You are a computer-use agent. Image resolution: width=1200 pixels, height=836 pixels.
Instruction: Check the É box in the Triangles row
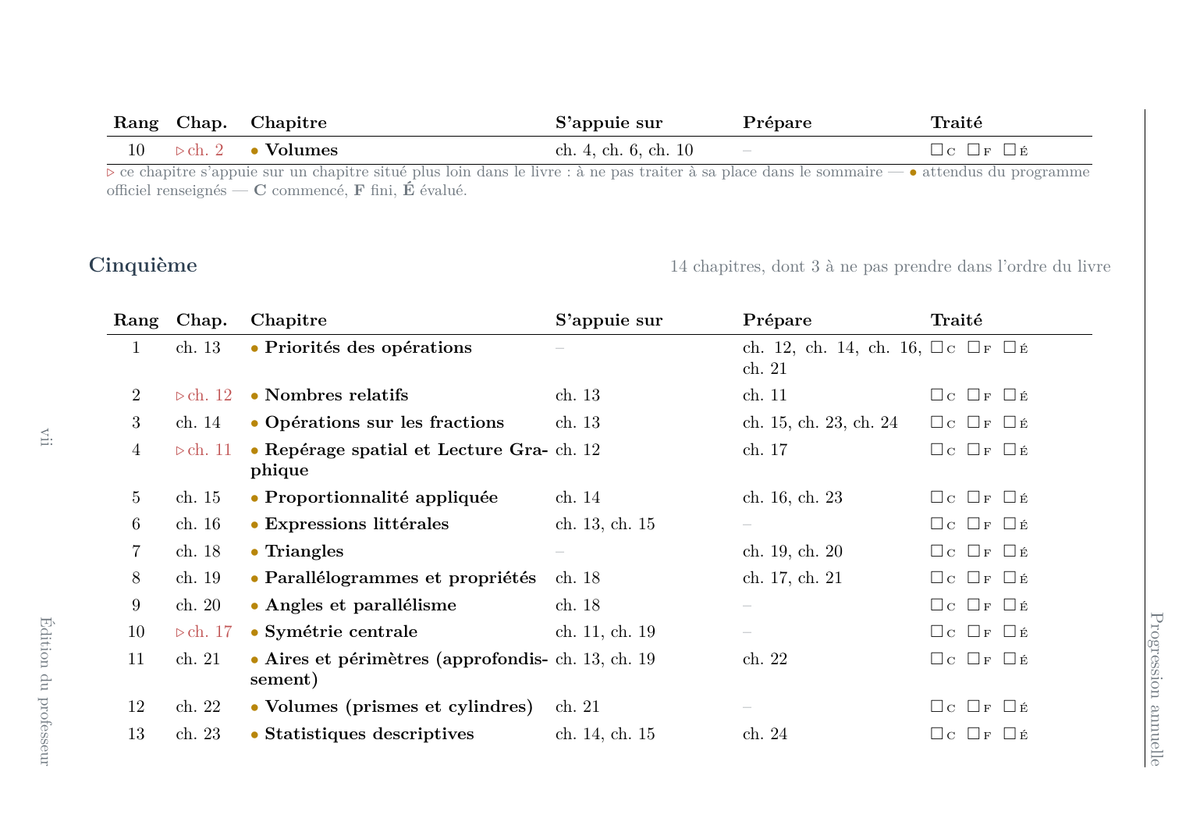click(x=1010, y=551)
